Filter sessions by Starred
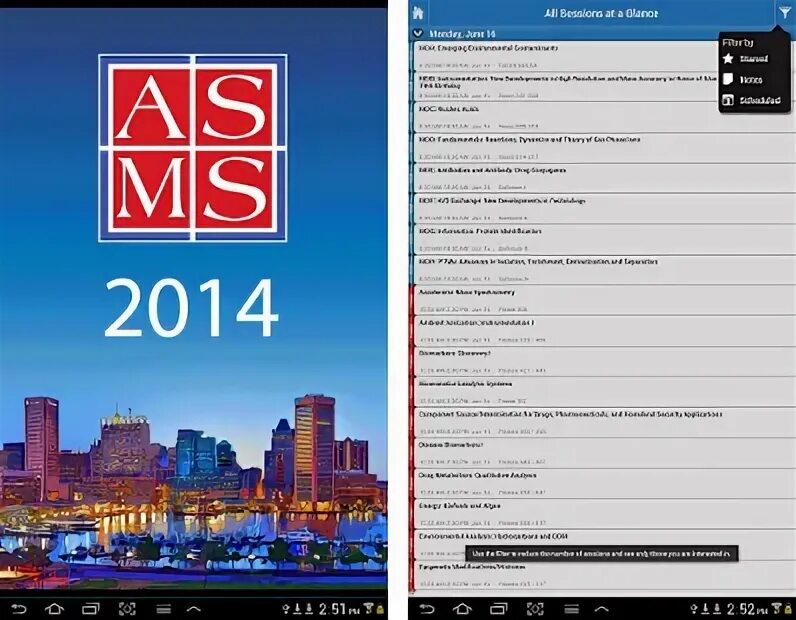The width and height of the screenshot is (796, 620). point(745,58)
